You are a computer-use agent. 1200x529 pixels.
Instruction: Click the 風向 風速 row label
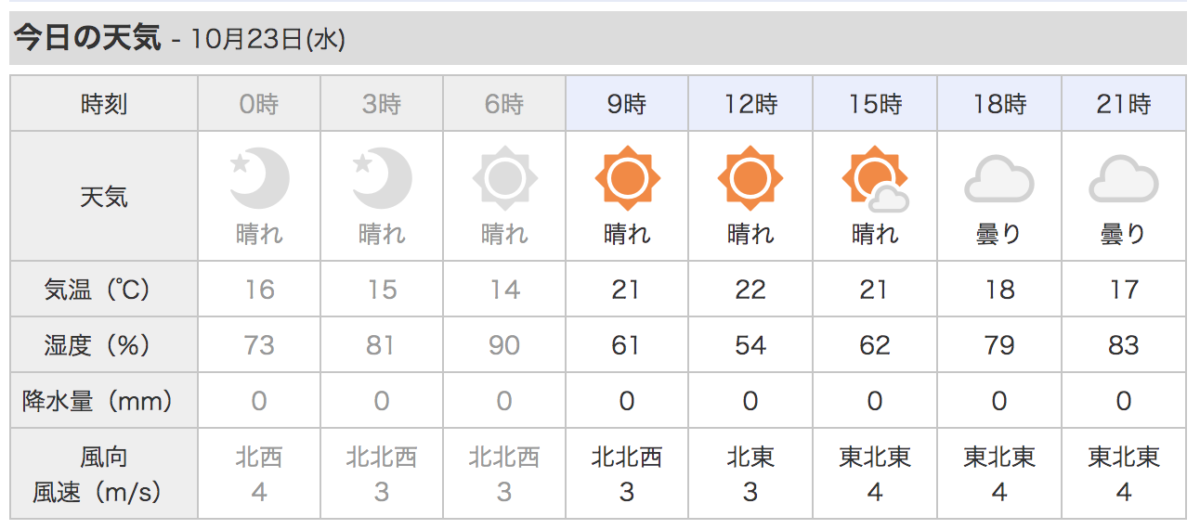(104, 474)
